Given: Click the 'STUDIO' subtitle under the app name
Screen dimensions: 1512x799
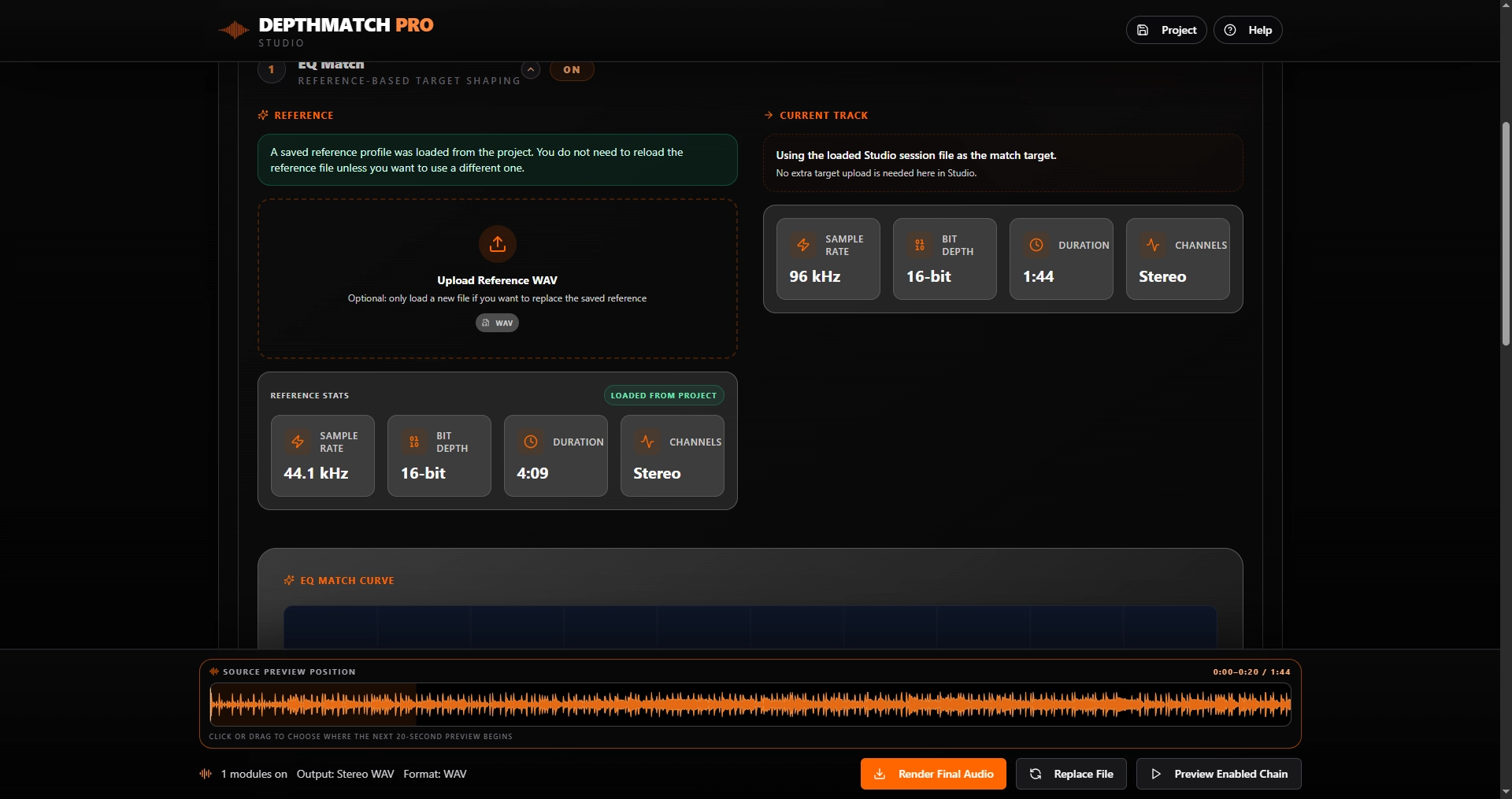Looking at the screenshot, I should [281, 43].
